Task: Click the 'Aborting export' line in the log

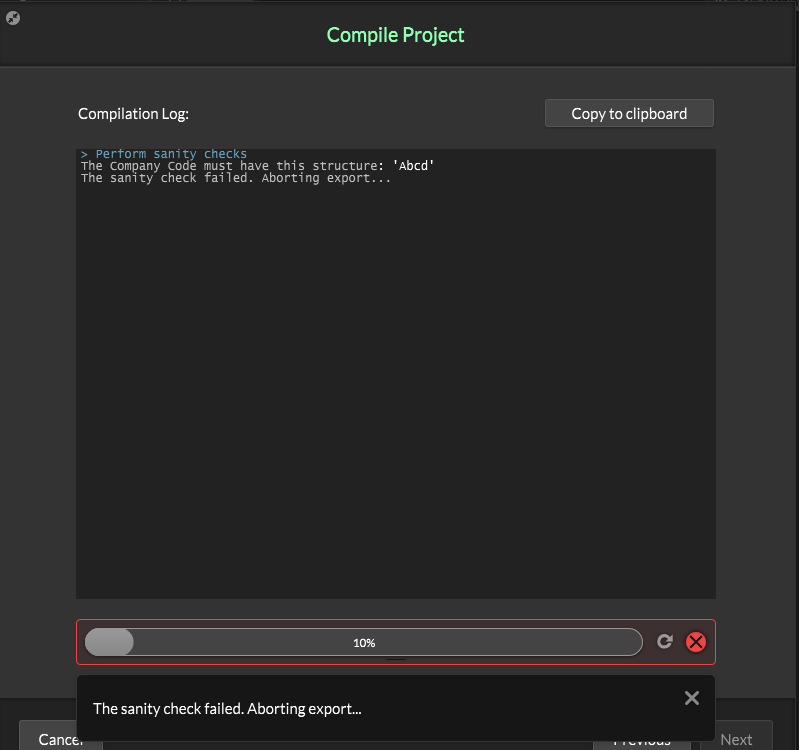Action: 235,178
